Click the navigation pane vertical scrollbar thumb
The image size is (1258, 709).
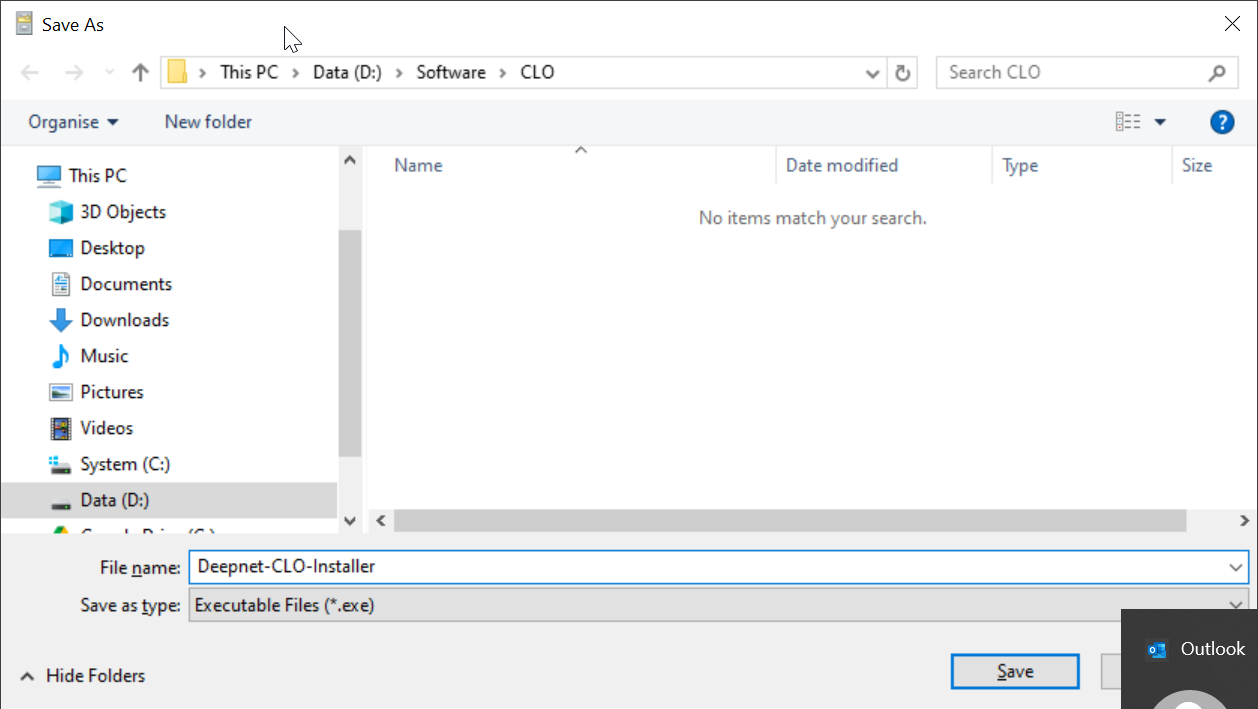349,343
